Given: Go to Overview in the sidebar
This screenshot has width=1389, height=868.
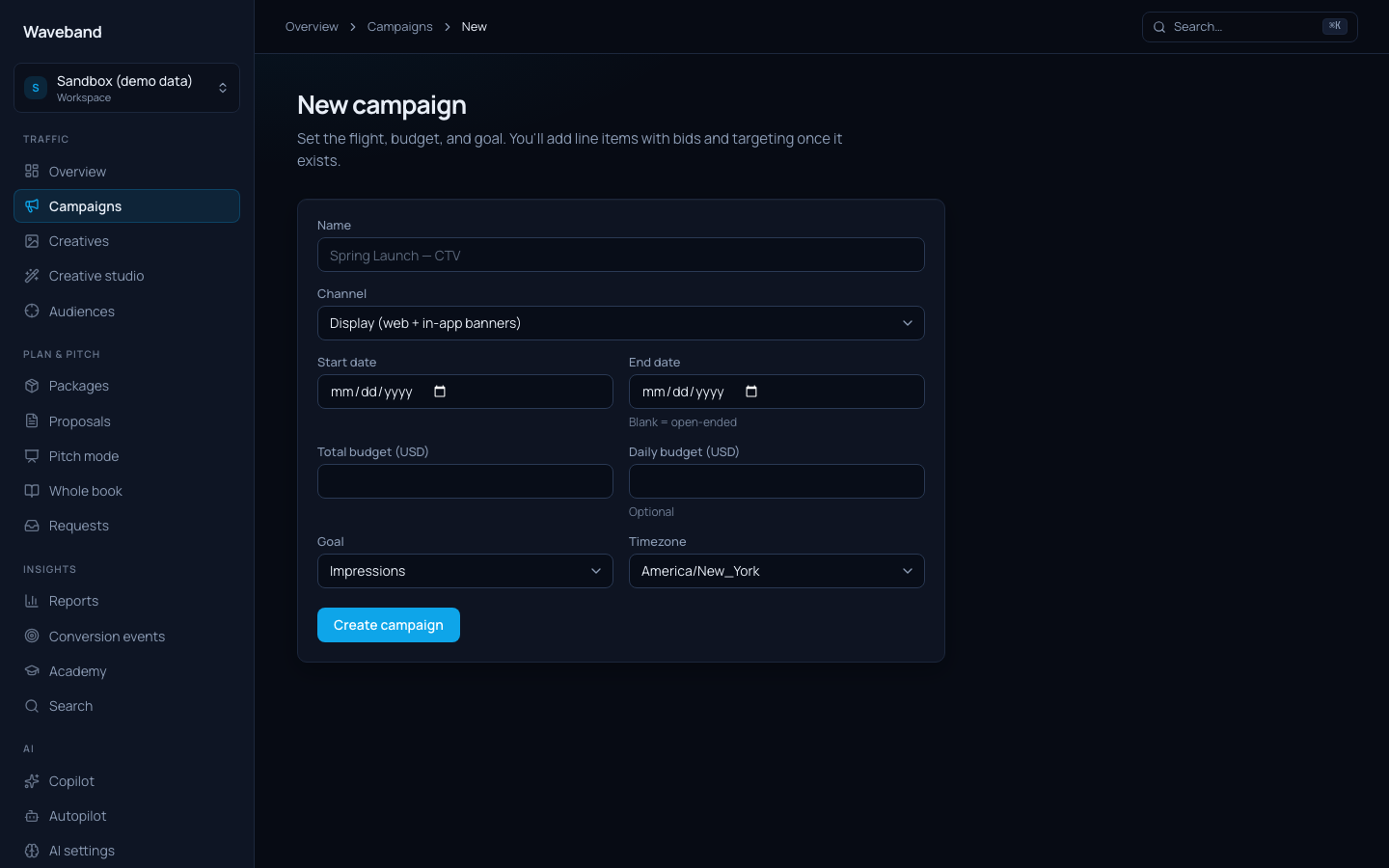Looking at the screenshot, I should (x=126, y=171).
